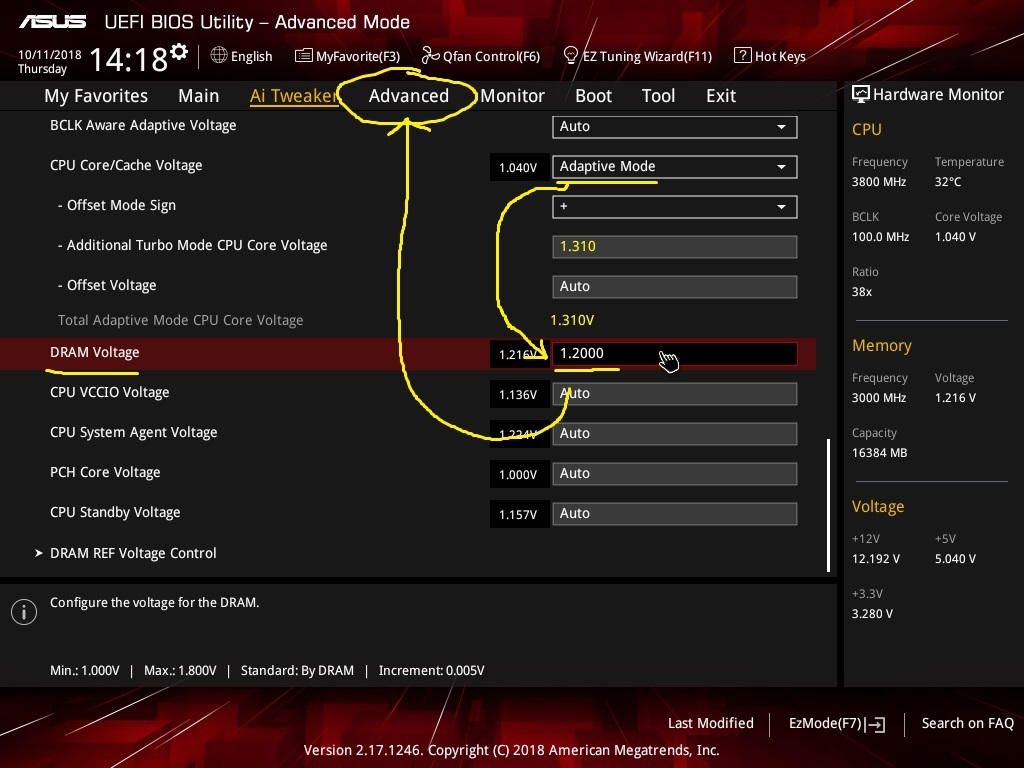Click the 16384 MB capacity value

880,453
